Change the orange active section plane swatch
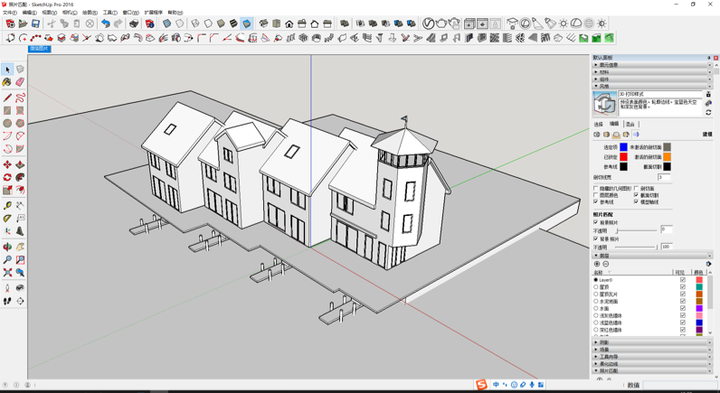720x393 pixels. (667, 157)
